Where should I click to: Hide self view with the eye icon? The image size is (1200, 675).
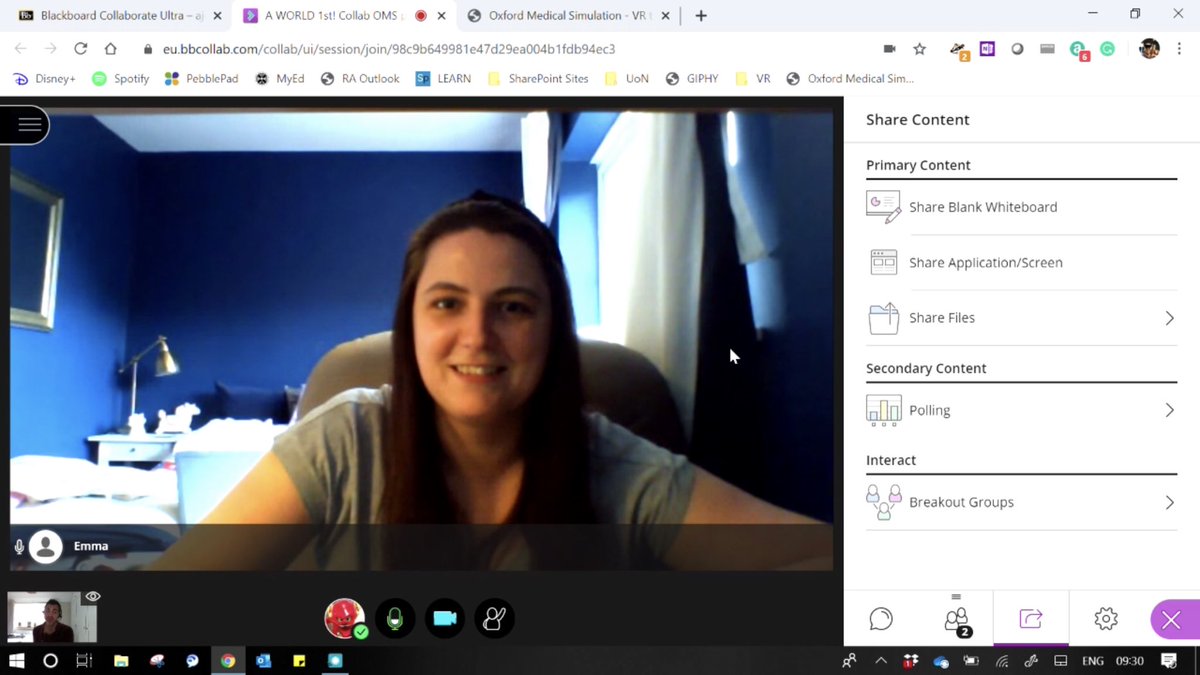pyautogui.click(x=93, y=597)
